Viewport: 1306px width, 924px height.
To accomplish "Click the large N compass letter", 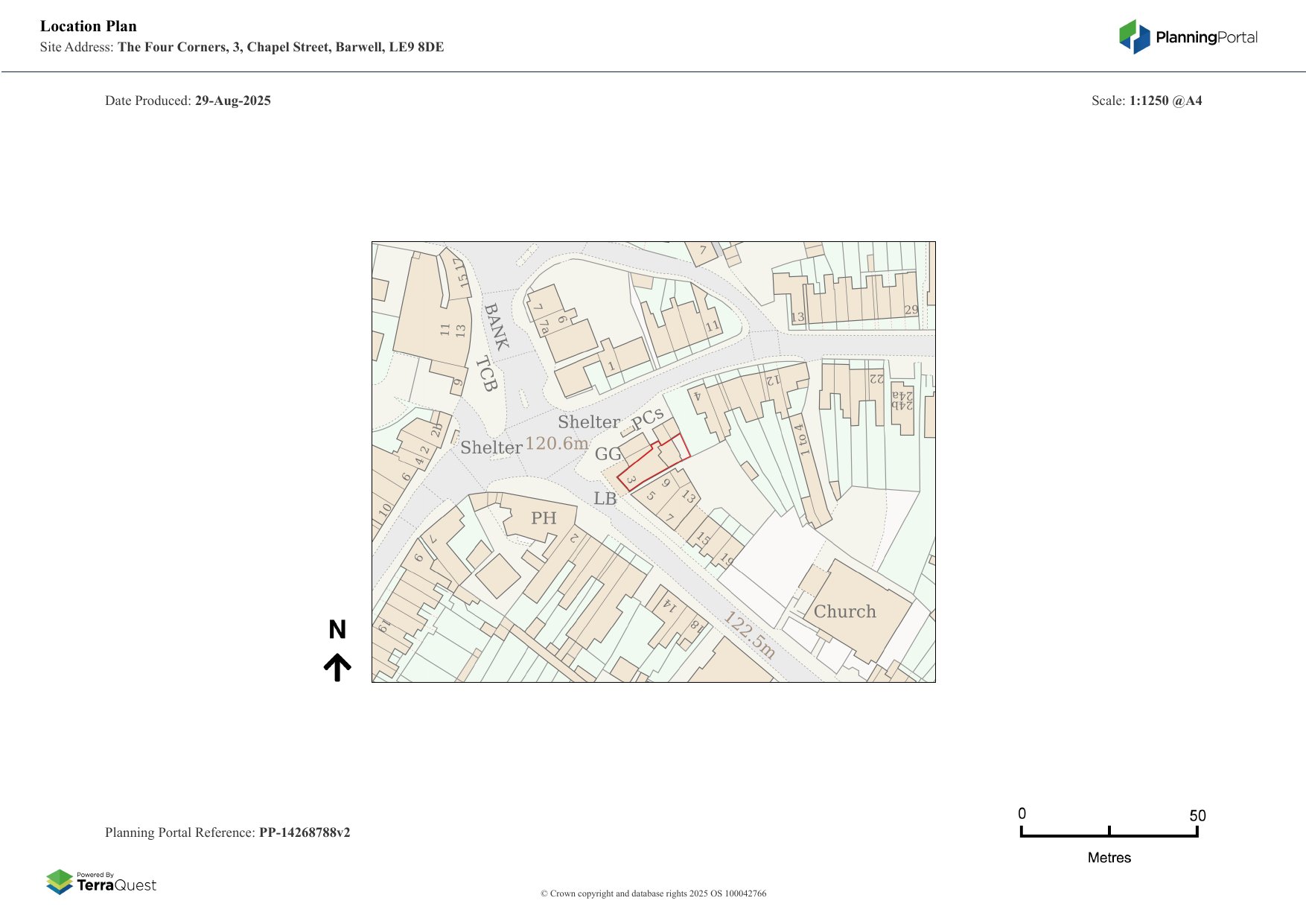I will coord(337,630).
